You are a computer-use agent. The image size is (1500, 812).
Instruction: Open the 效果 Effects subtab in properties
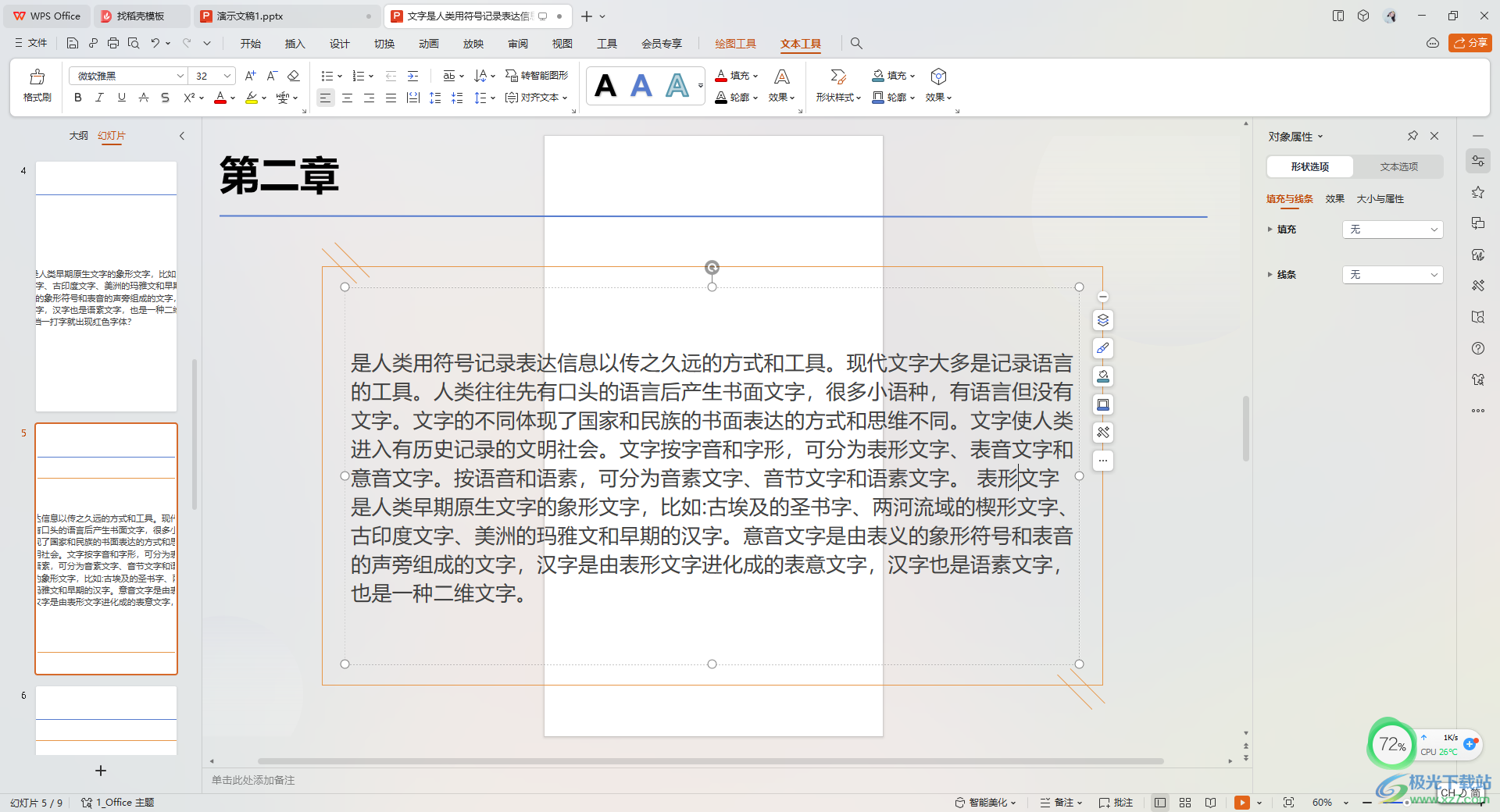(1335, 198)
